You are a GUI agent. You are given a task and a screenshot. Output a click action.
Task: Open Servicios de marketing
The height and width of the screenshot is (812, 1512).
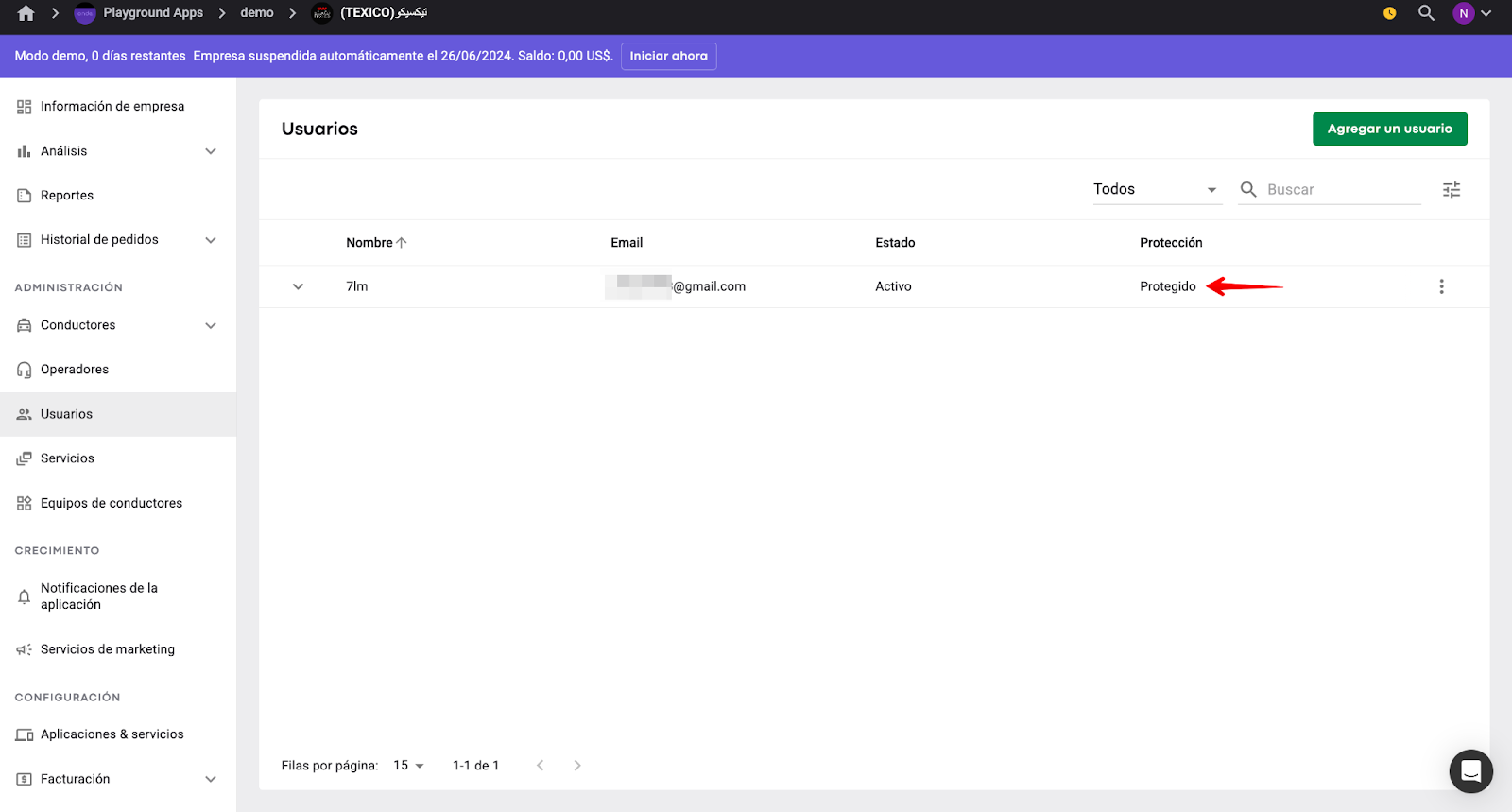(x=118, y=649)
